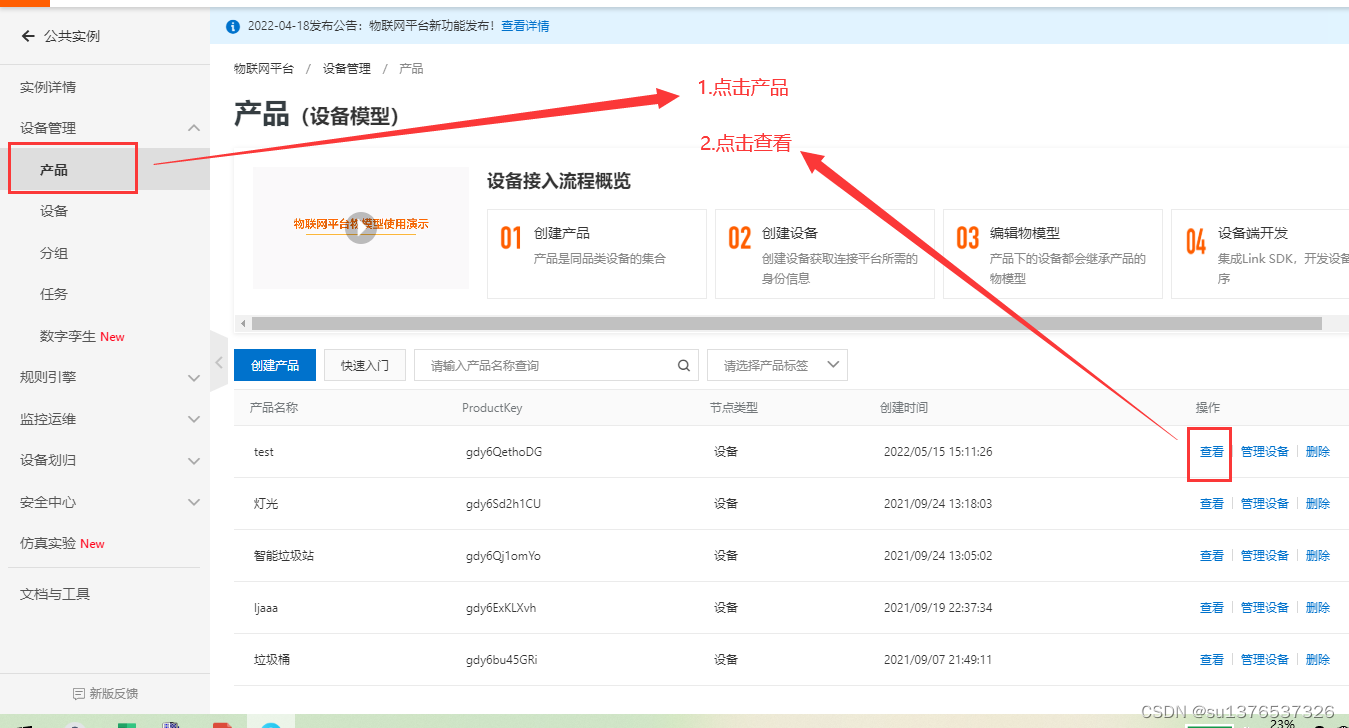Click 管理设备 for the 垃圾桶 product
Viewport: 1349px width, 728px height.
1265,660
